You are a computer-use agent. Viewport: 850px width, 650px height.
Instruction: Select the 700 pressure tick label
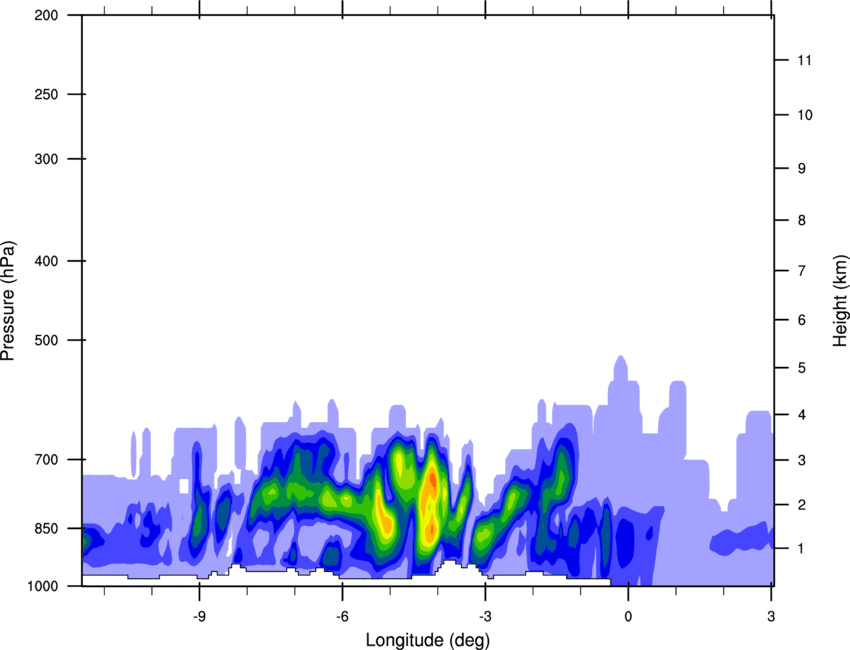(x=46, y=459)
